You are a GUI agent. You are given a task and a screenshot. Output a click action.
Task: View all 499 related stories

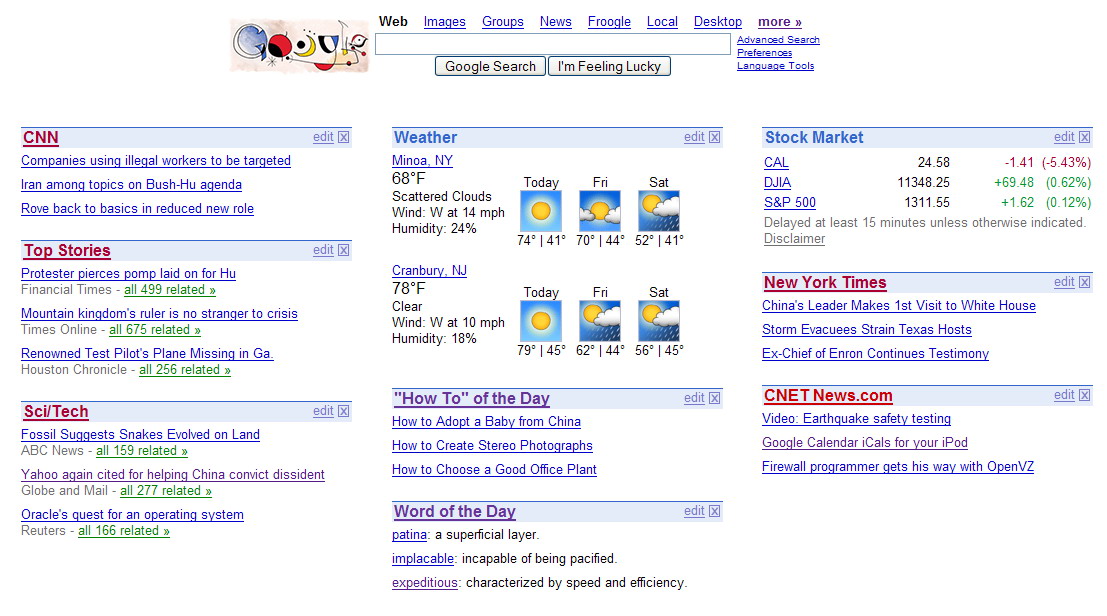pos(170,290)
